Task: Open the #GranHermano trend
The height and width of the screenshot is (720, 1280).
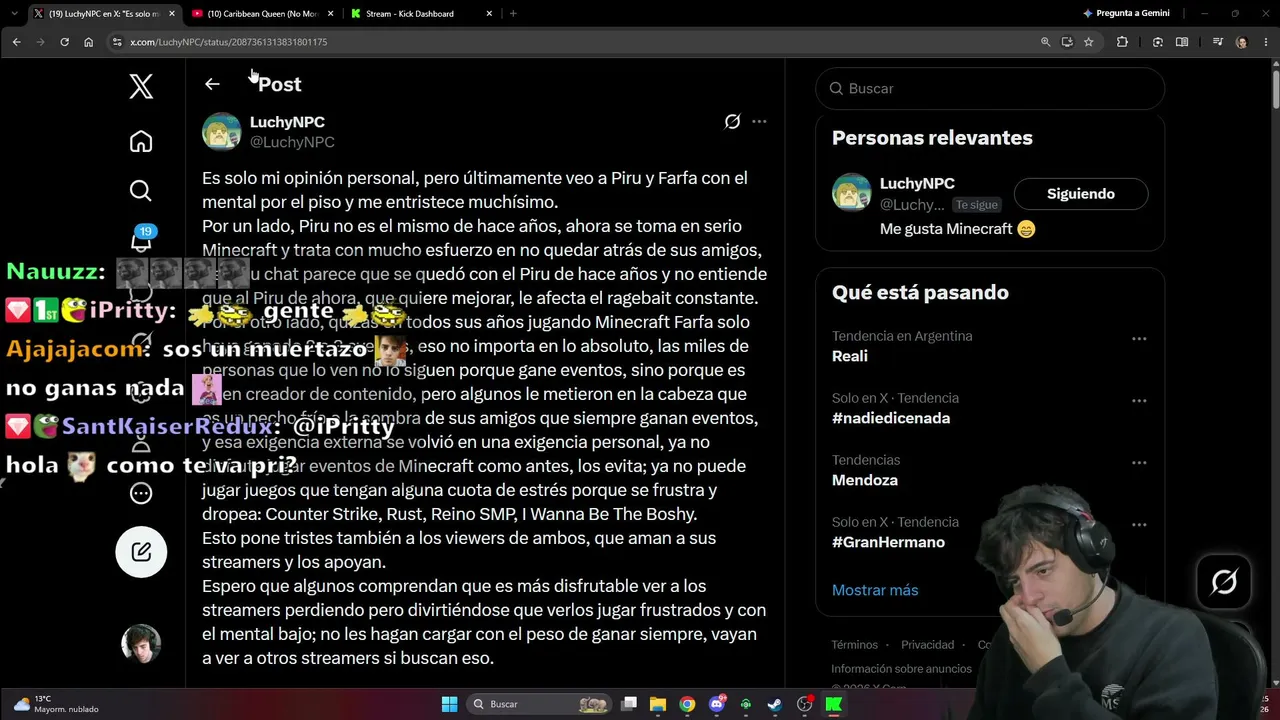Action: [x=888, y=542]
